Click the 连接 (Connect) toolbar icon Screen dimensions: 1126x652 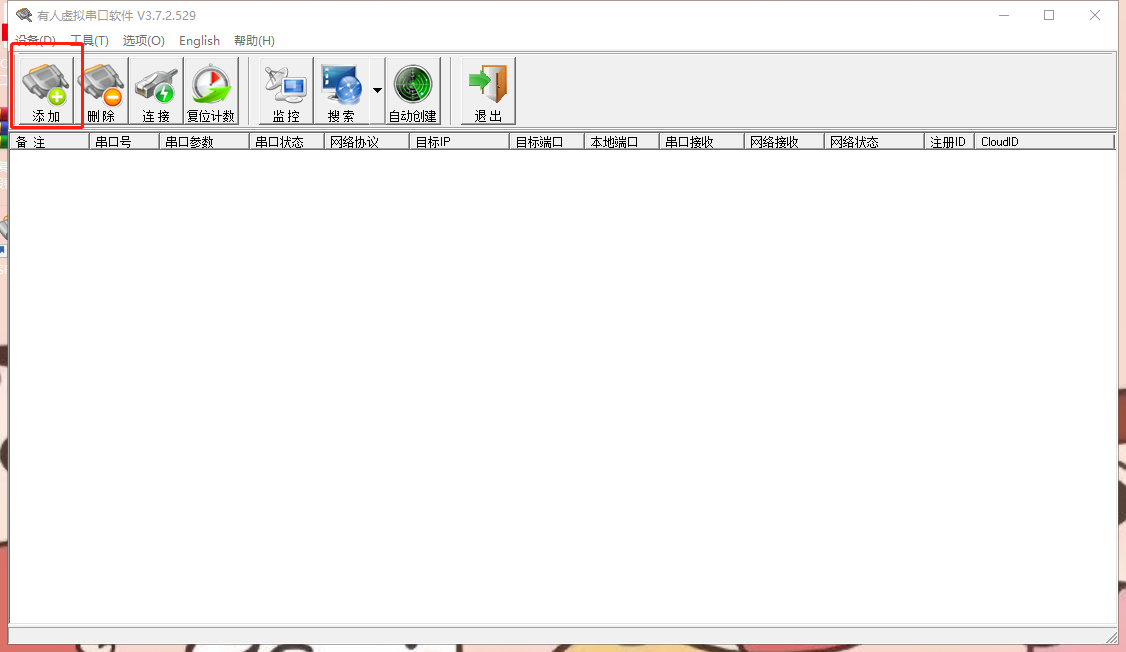156,90
